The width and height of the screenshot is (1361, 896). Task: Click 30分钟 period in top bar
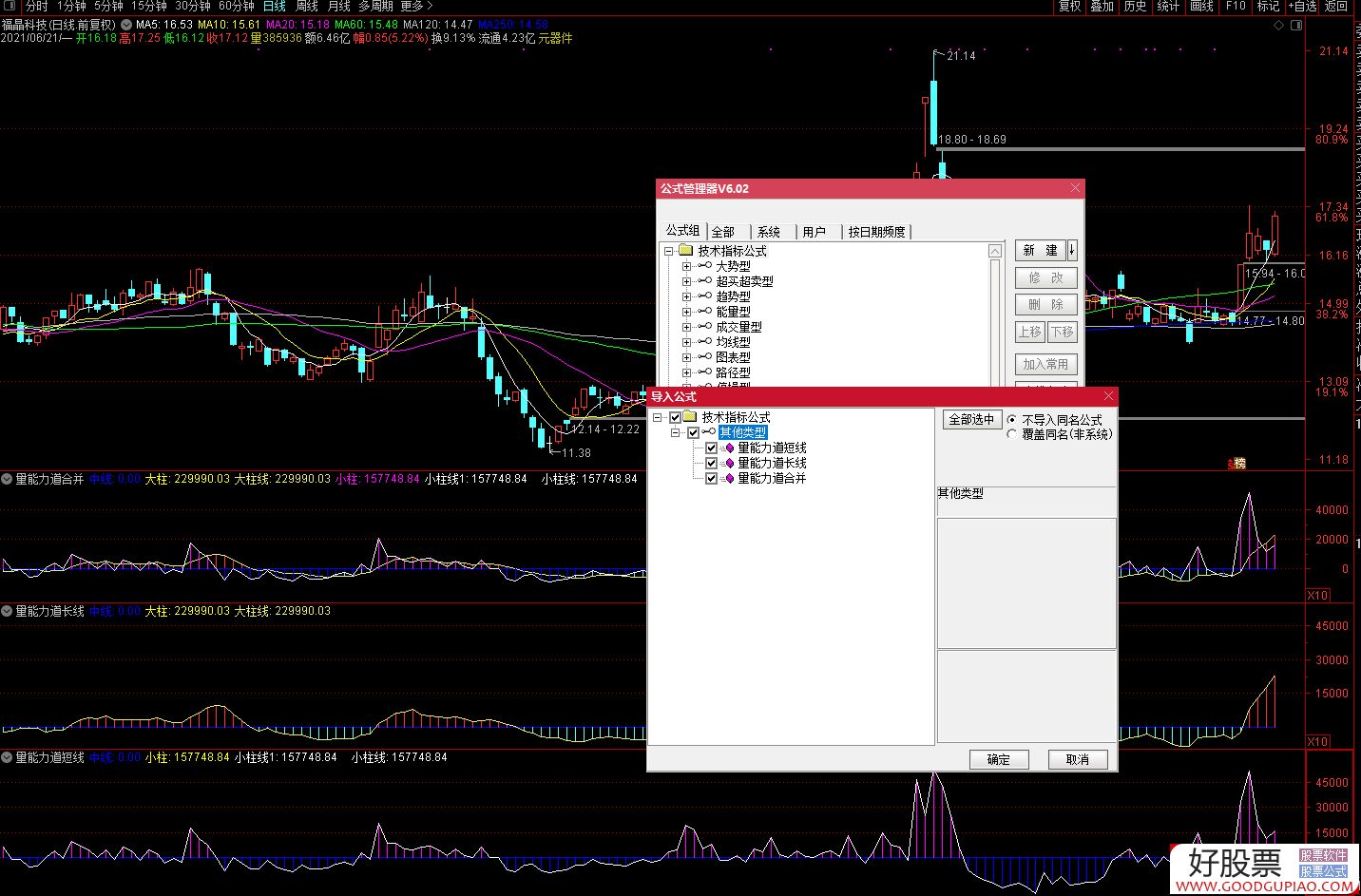pyautogui.click(x=193, y=7)
